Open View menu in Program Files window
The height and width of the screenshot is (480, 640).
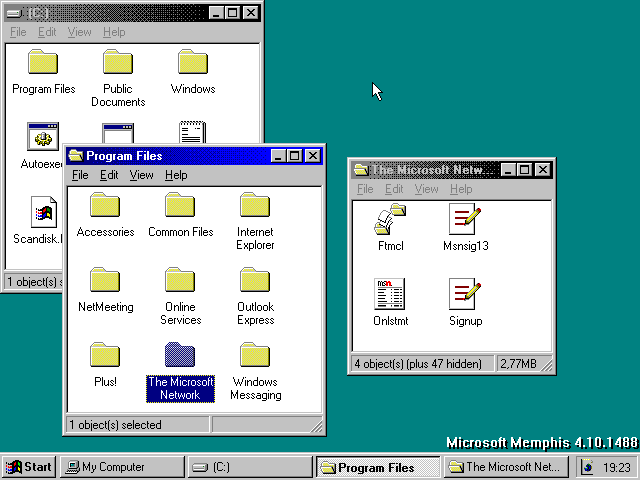[141, 175]
